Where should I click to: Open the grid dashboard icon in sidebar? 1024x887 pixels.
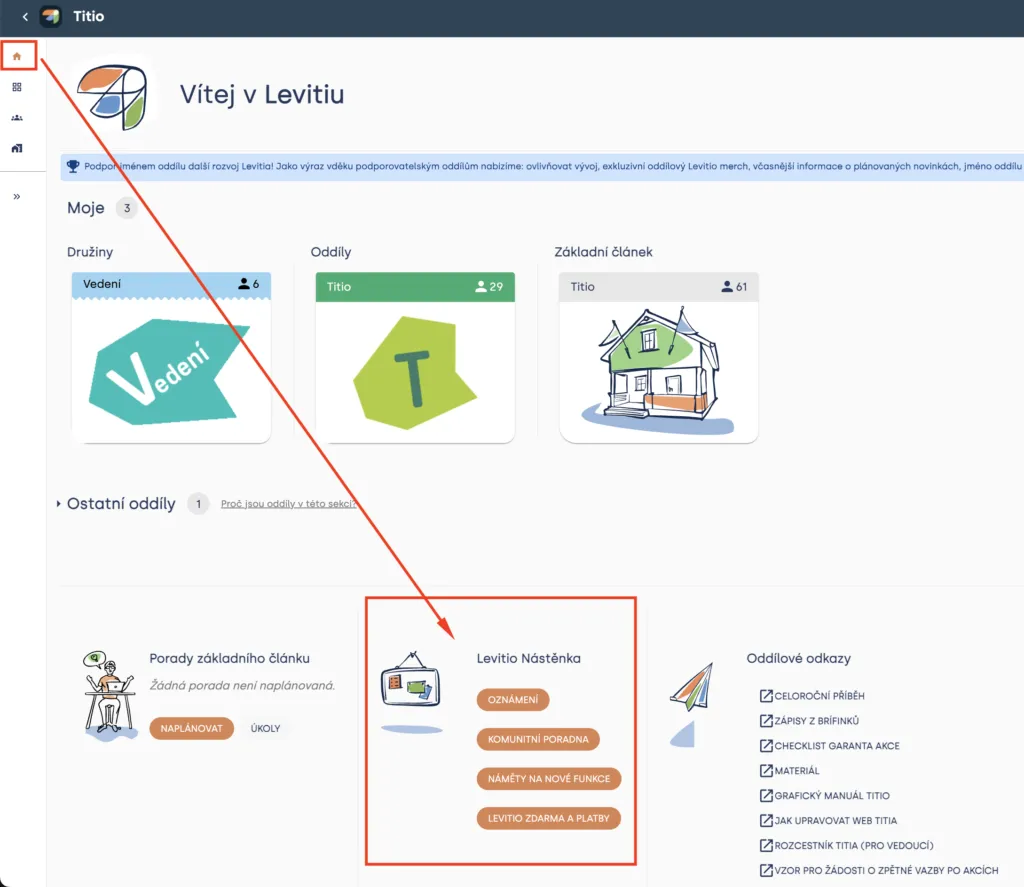click(x=17, y=87)
